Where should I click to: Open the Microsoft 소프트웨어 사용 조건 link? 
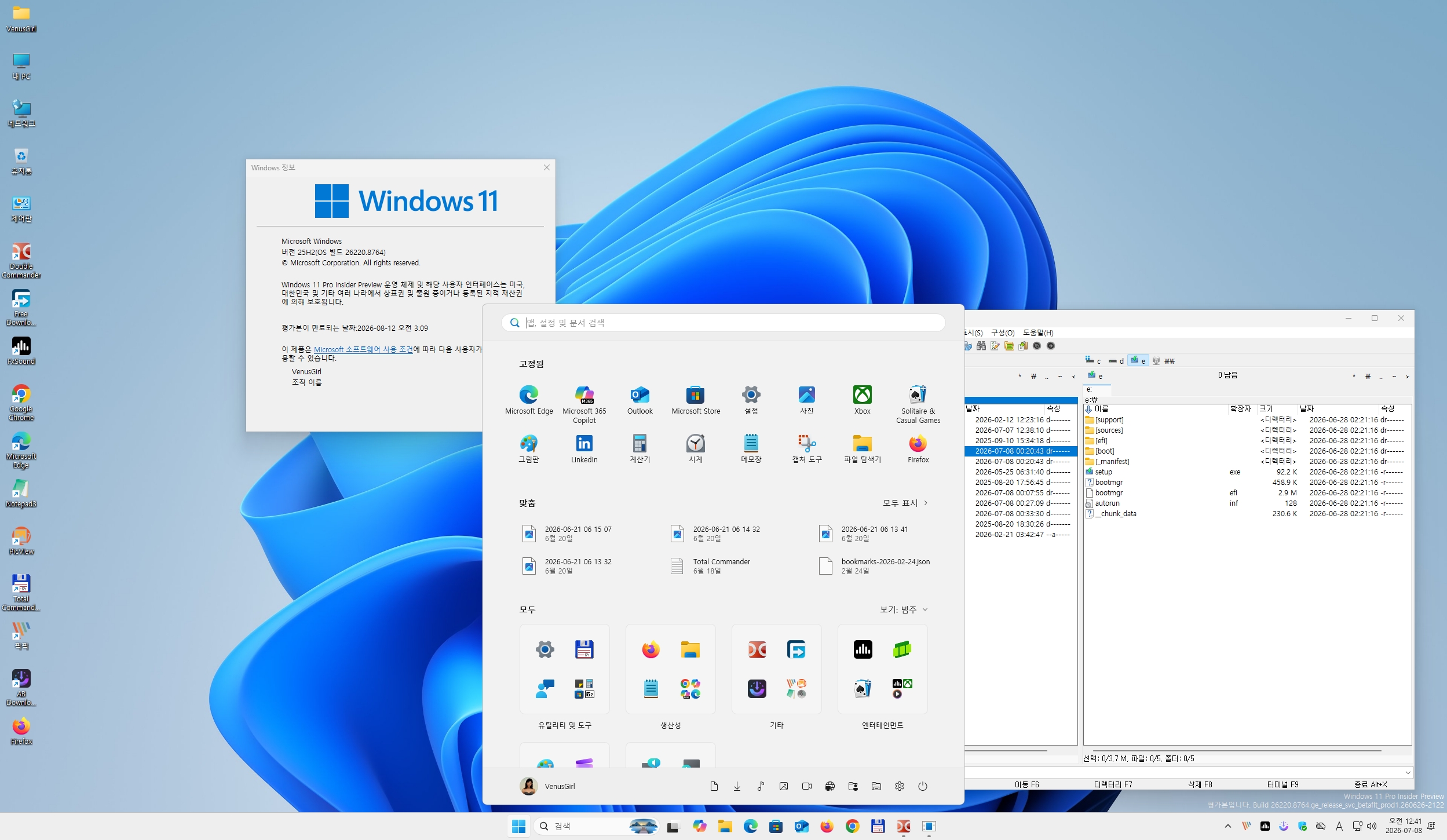click(363, 349)
